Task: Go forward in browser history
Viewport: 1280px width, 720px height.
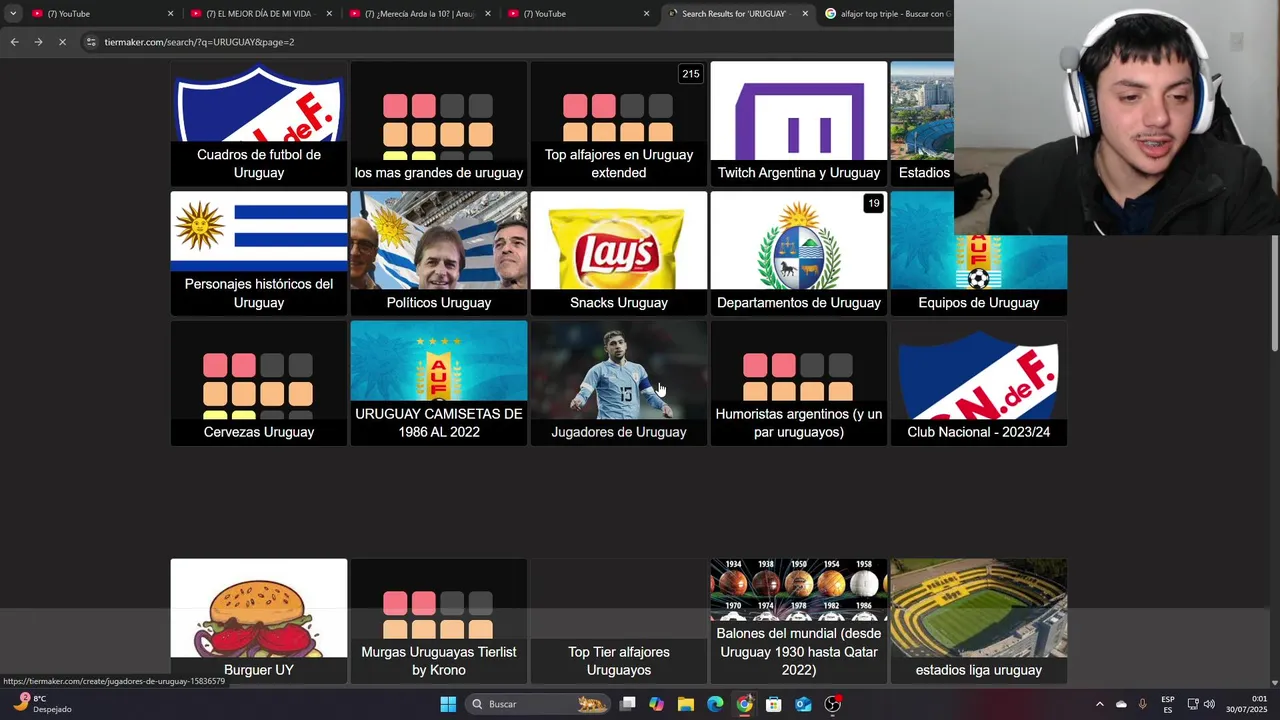Action: (x=38, y=42)
